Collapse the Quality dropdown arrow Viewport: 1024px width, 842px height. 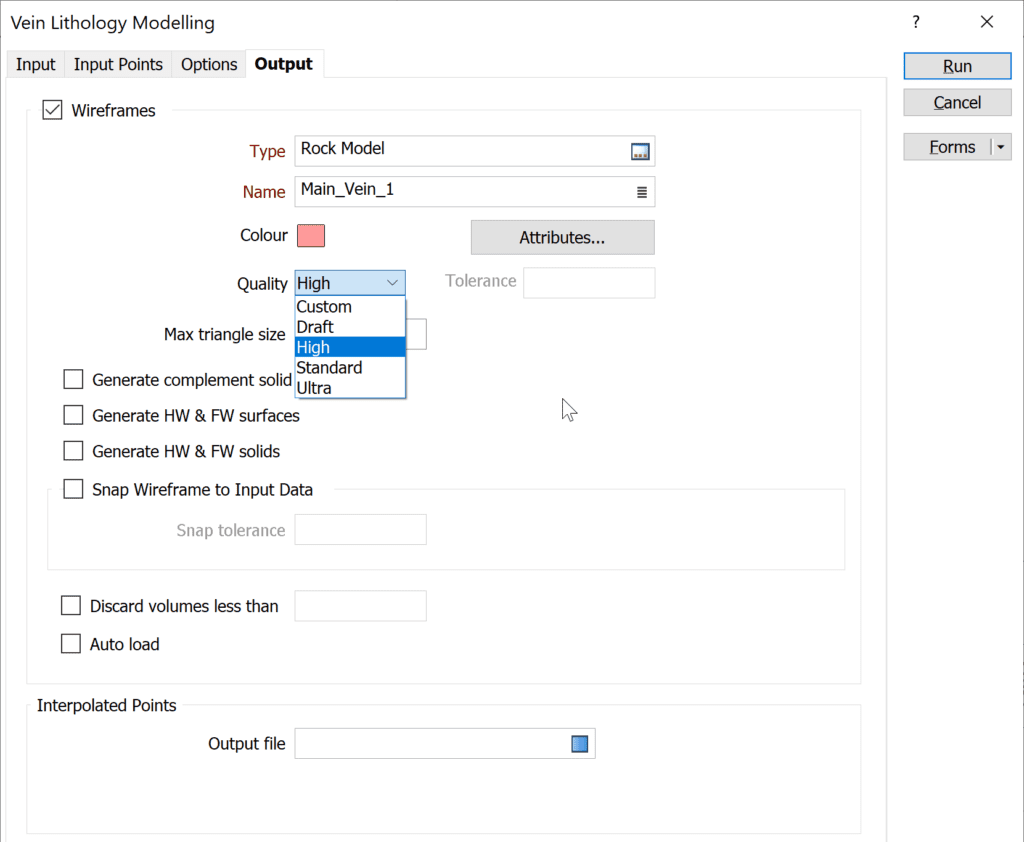click(392, 283)
